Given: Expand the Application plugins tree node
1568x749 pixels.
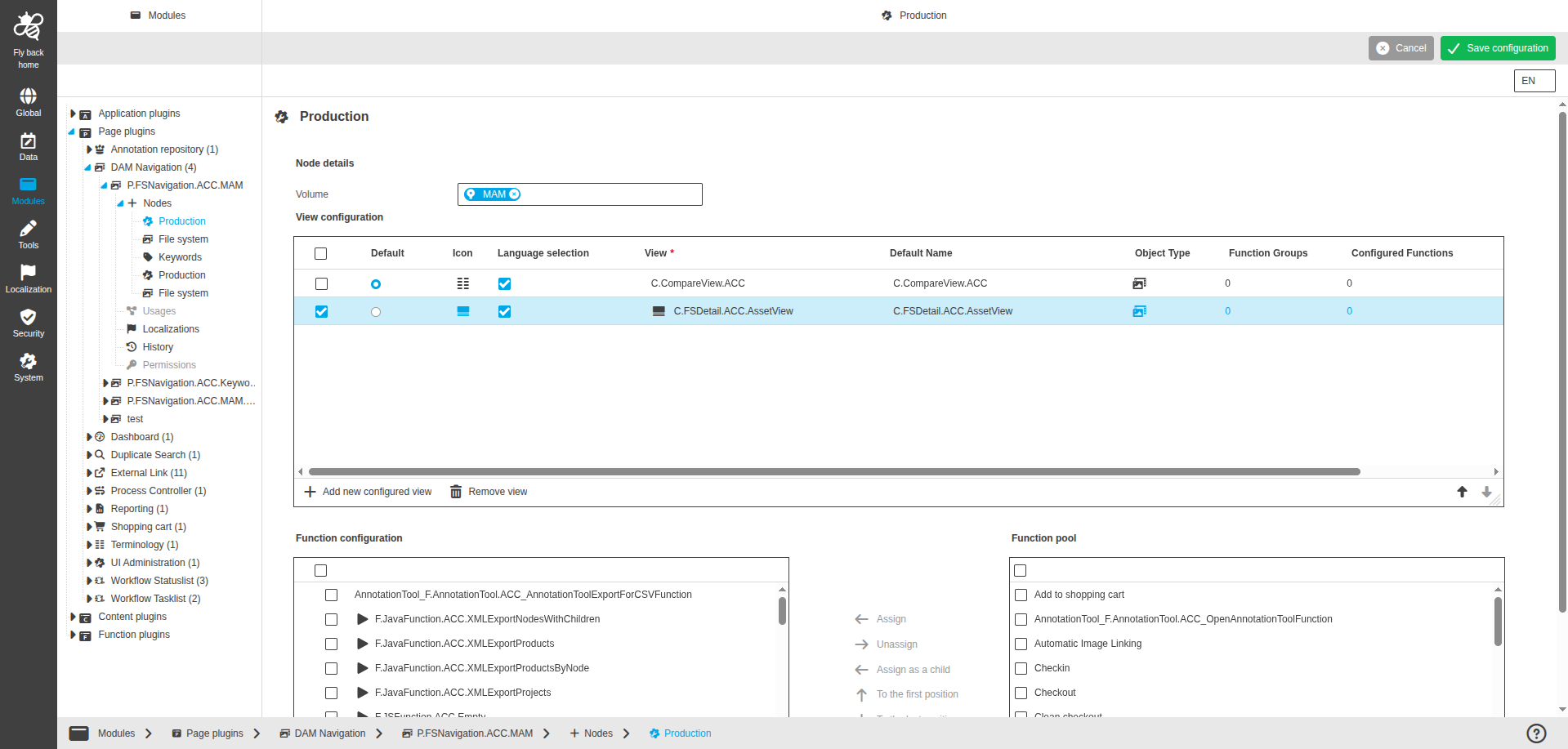Looking at the screenshot, I should pyautogui.click(x=72, y=114).
